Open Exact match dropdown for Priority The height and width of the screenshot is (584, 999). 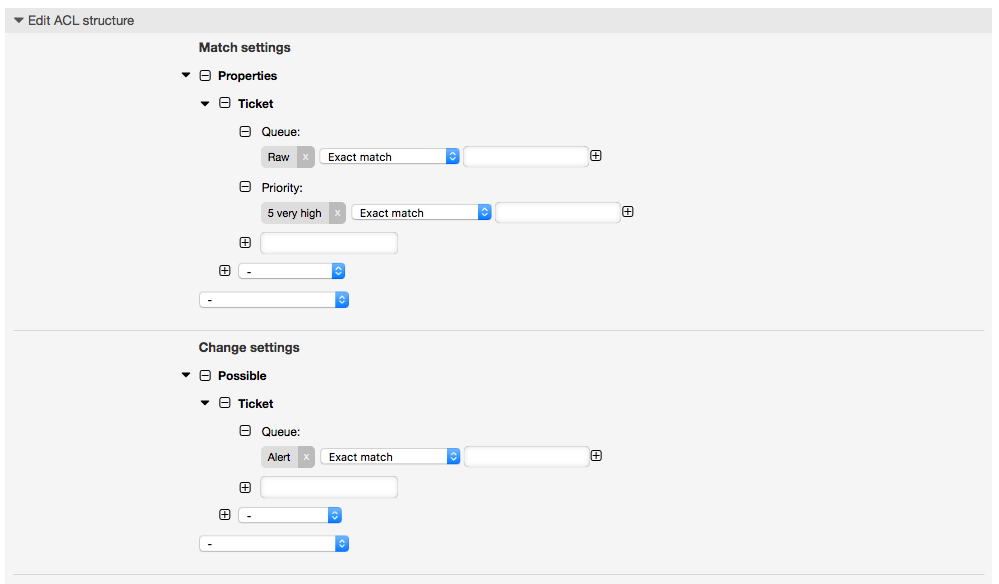(421, 213)
